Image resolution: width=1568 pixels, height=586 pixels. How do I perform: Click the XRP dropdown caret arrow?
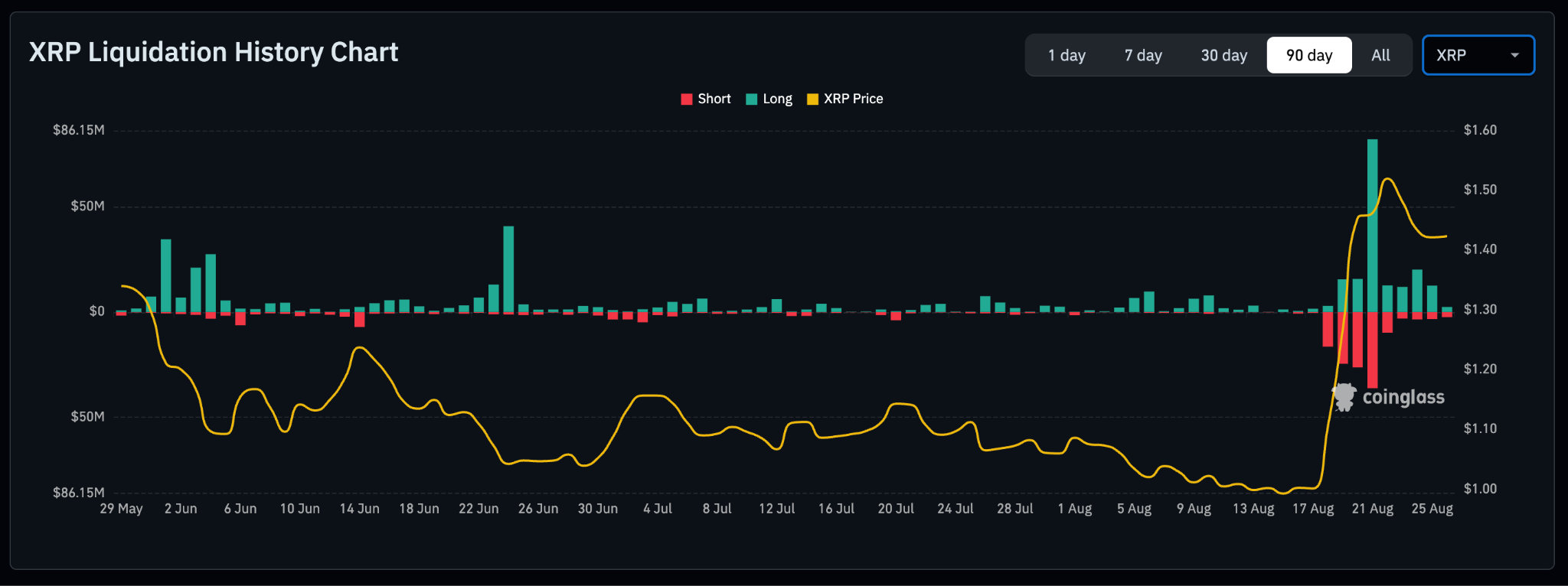click(x=1514, y=55)
